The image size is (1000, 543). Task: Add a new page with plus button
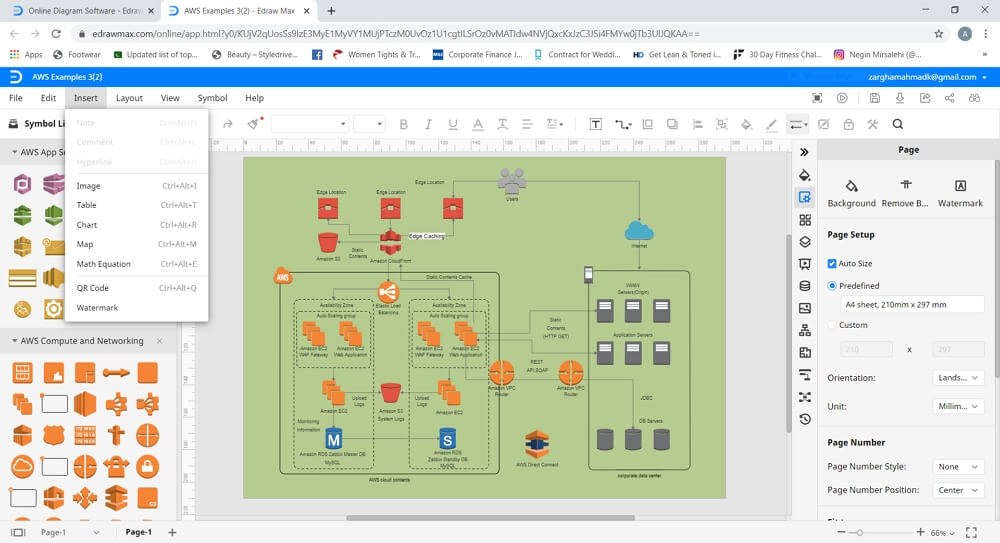[172, 532]
